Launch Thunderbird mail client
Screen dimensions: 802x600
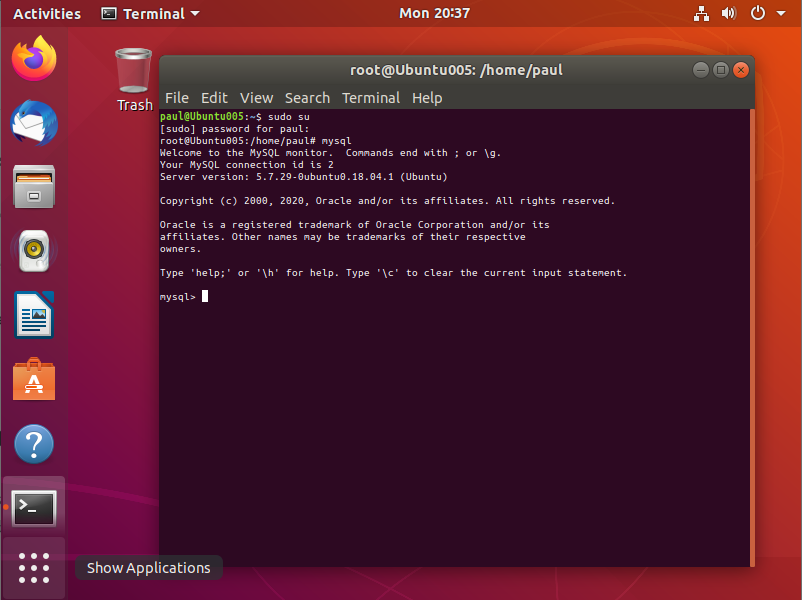(x=34, y=123)
